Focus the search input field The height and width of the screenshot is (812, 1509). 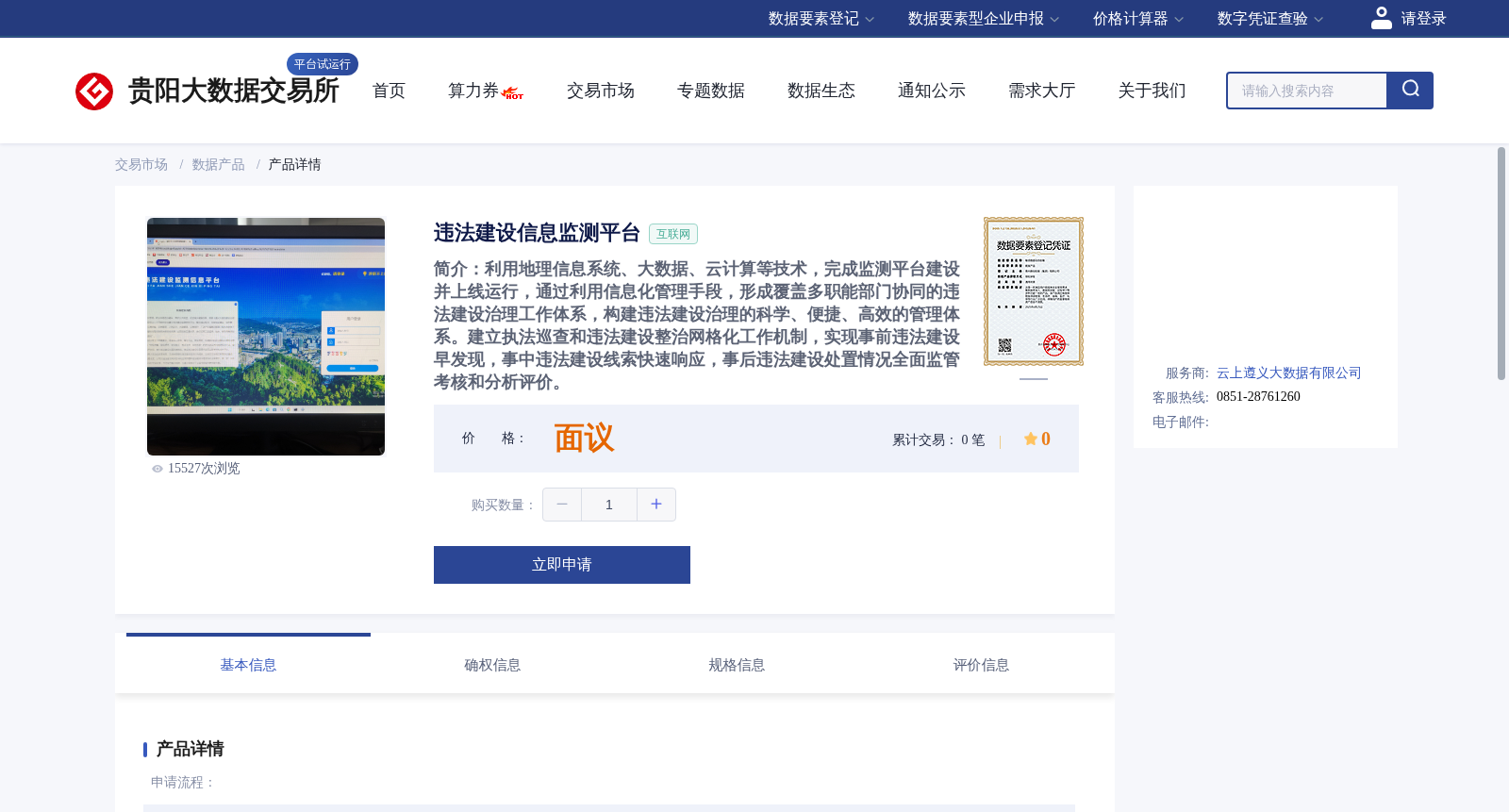1306,91
